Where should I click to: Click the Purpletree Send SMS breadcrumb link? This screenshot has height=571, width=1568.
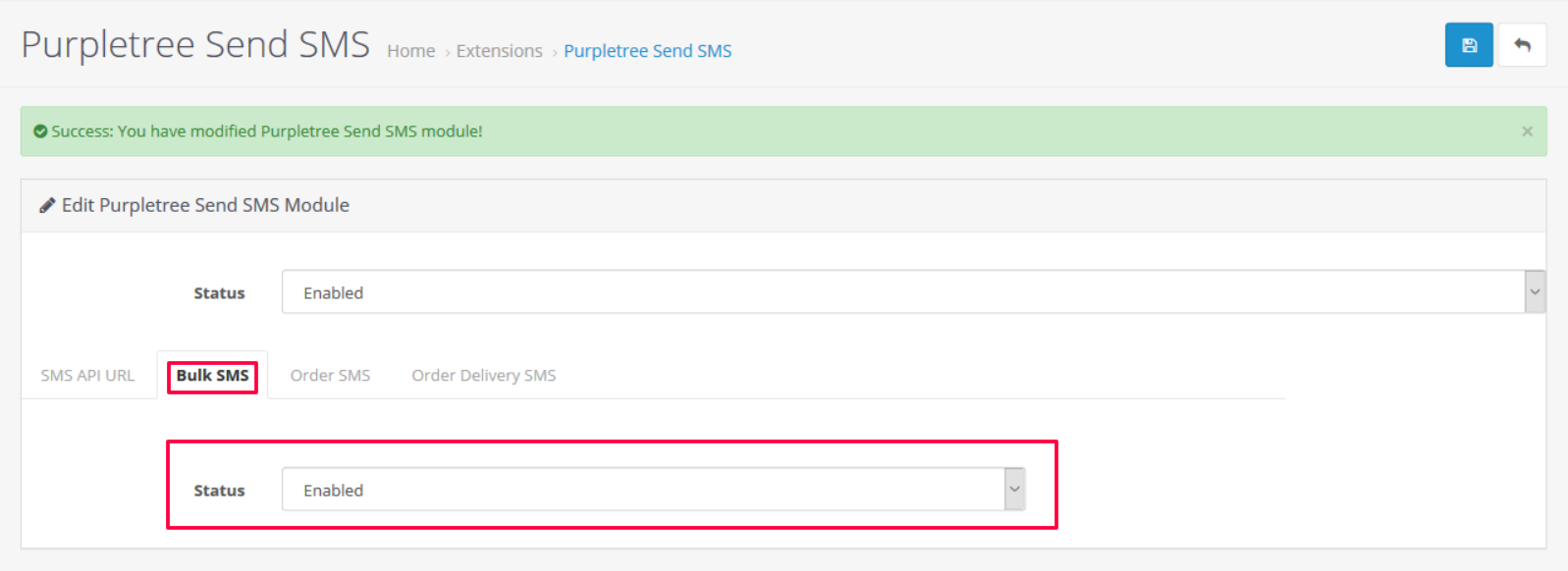click(x=647, y=51)
